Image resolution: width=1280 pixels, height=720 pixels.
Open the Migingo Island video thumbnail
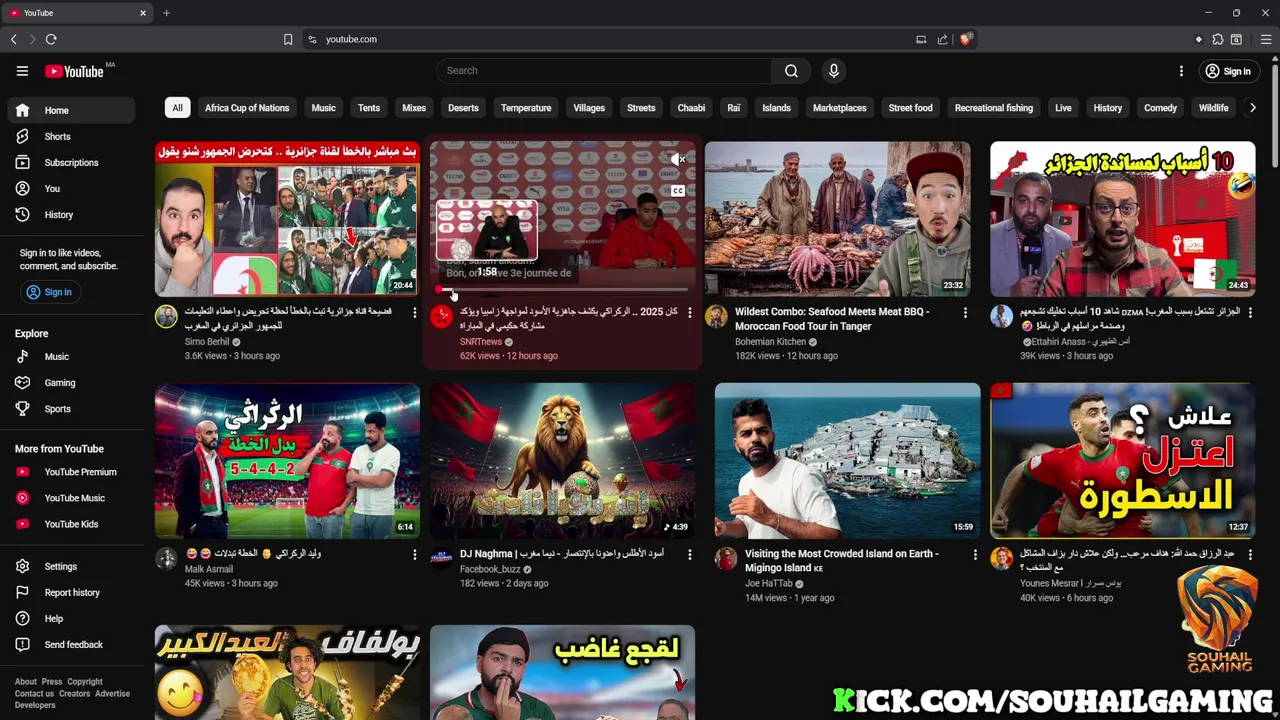click(x=847, y=461)
